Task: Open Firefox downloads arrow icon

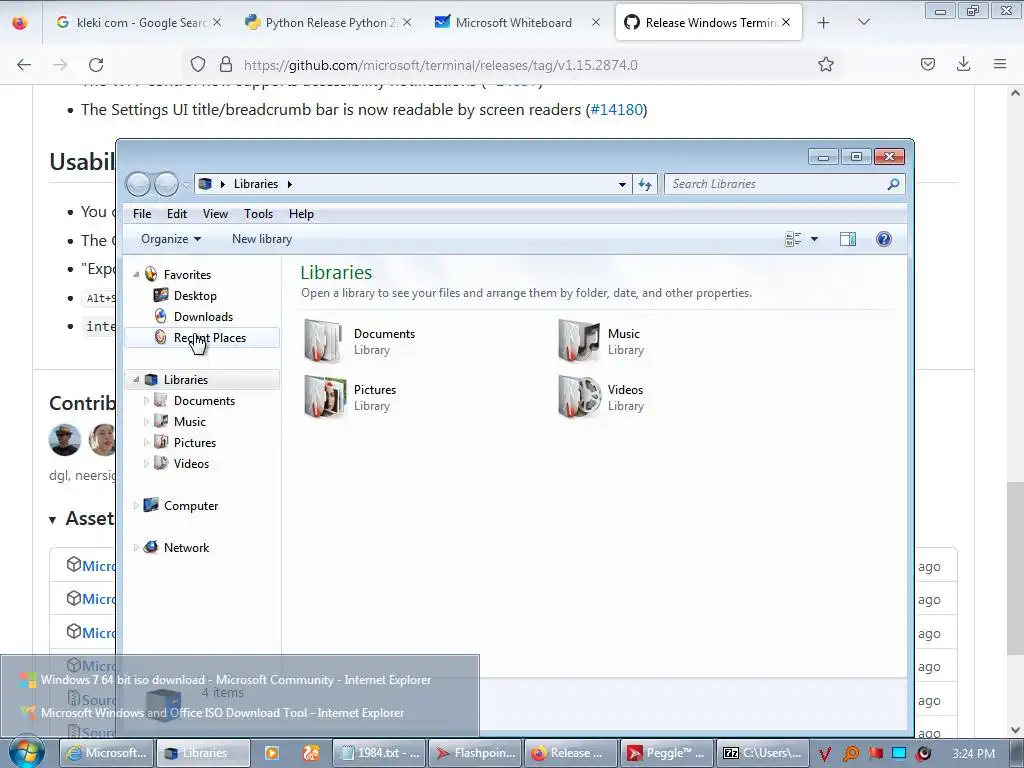Action: click(x=963, y=64)
